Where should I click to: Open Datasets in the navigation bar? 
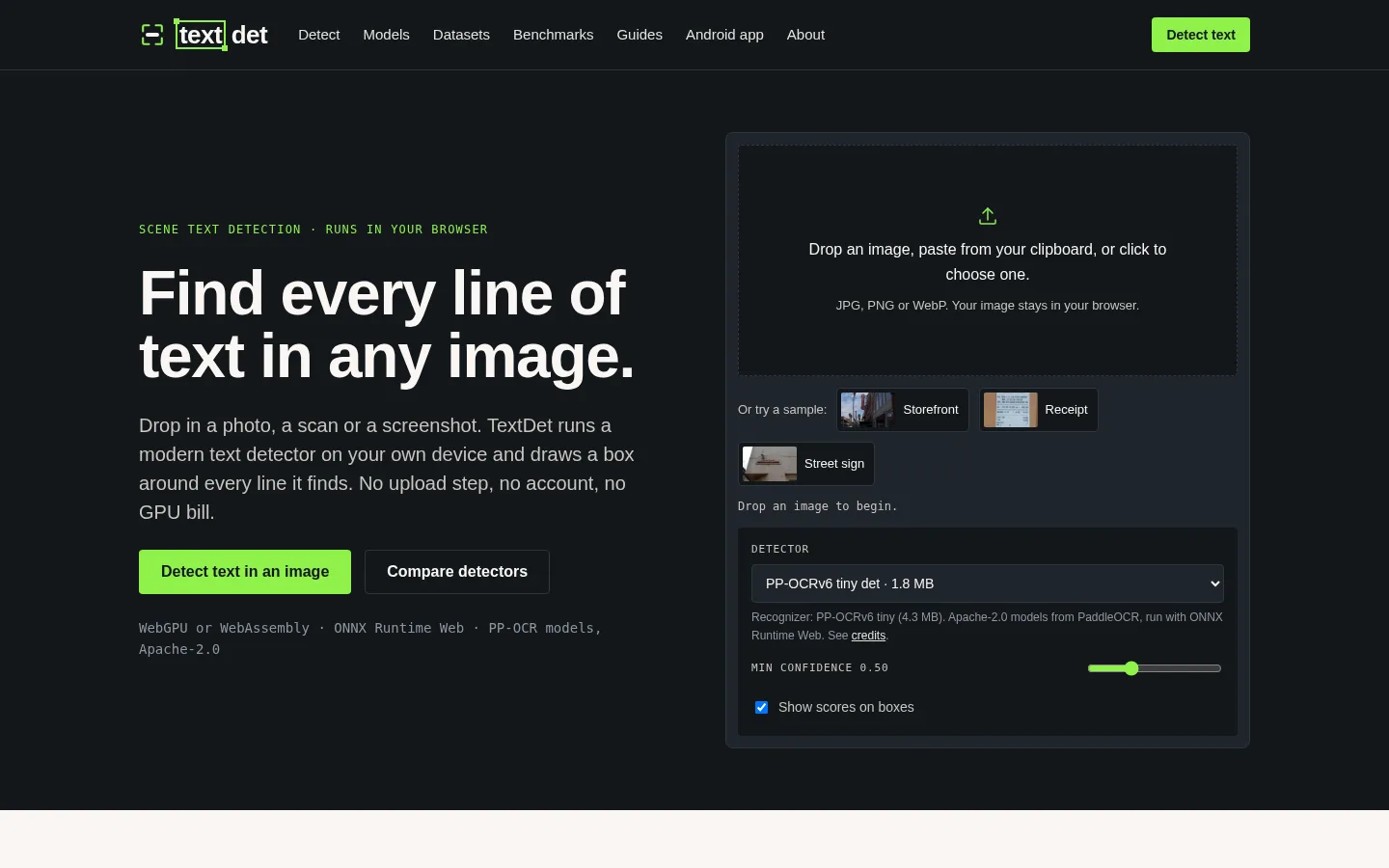tap(461, 35)
